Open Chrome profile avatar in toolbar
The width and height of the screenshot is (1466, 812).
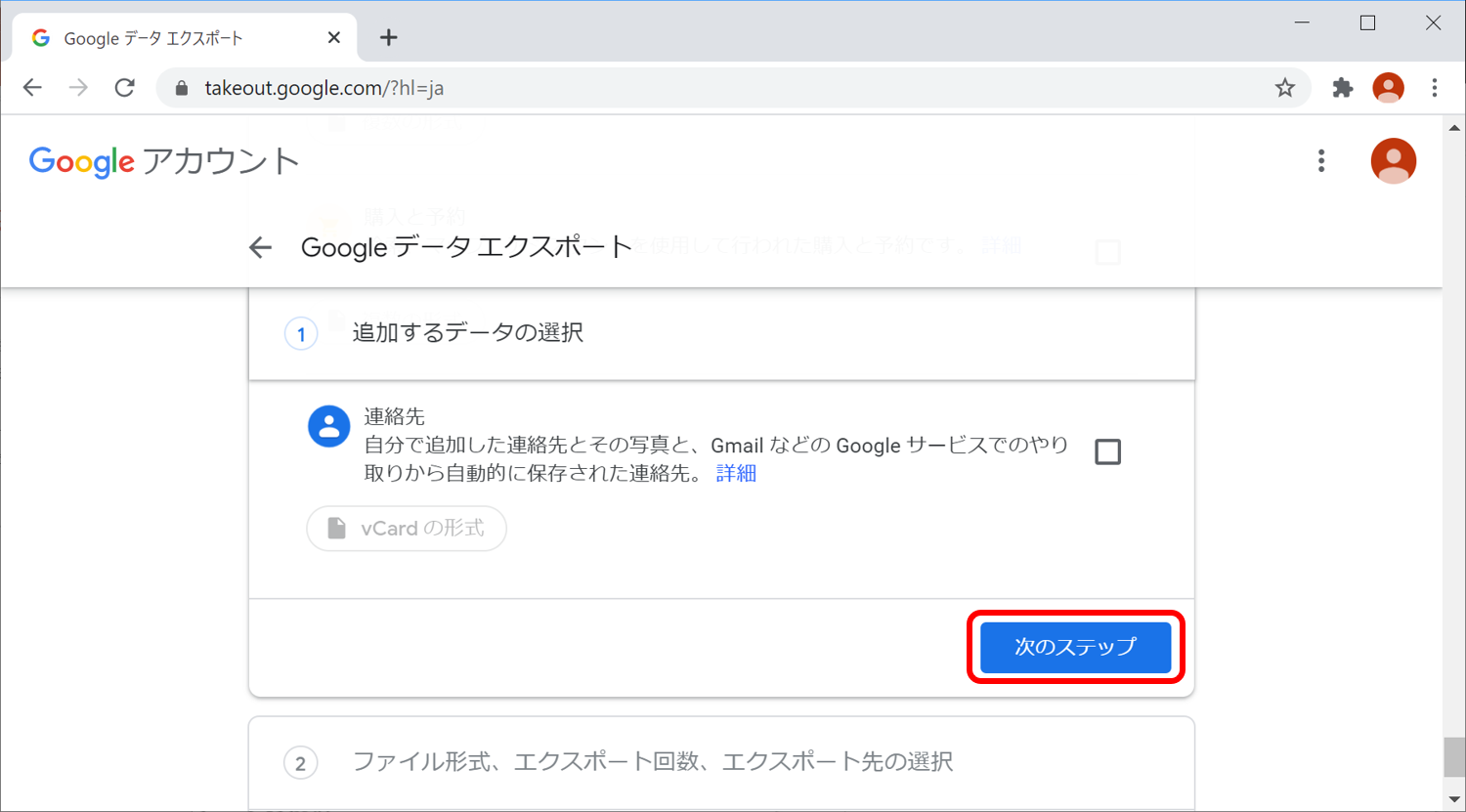click(x=1388, y=88)
